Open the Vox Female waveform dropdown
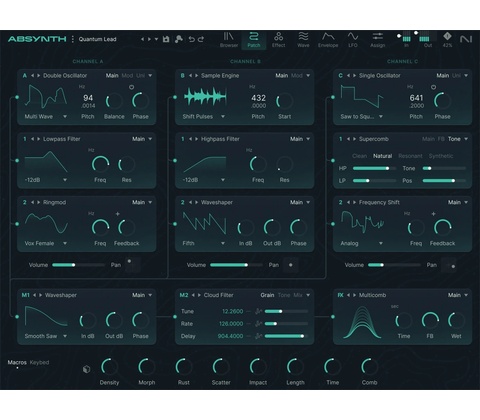The width and height of the screenshot is (480, 420). tap(46, 243)
